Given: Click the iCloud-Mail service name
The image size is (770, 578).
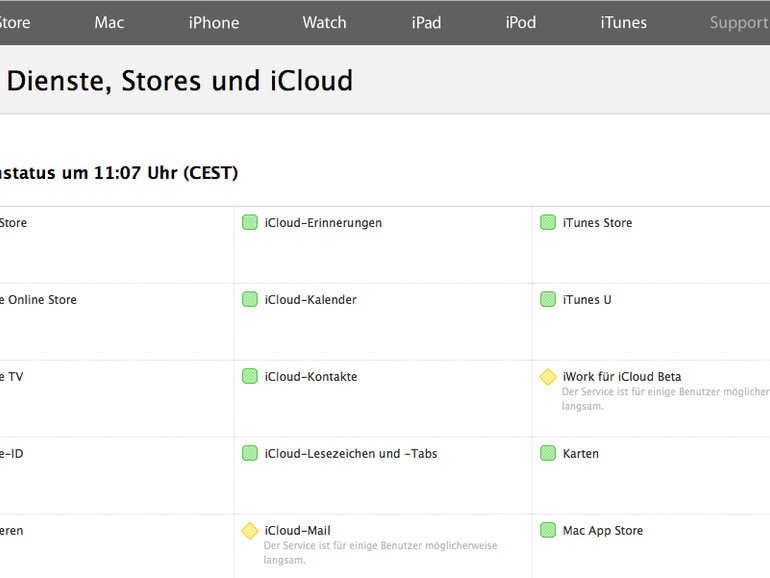Looking at the screenshot, I should (x=298, y=530).
